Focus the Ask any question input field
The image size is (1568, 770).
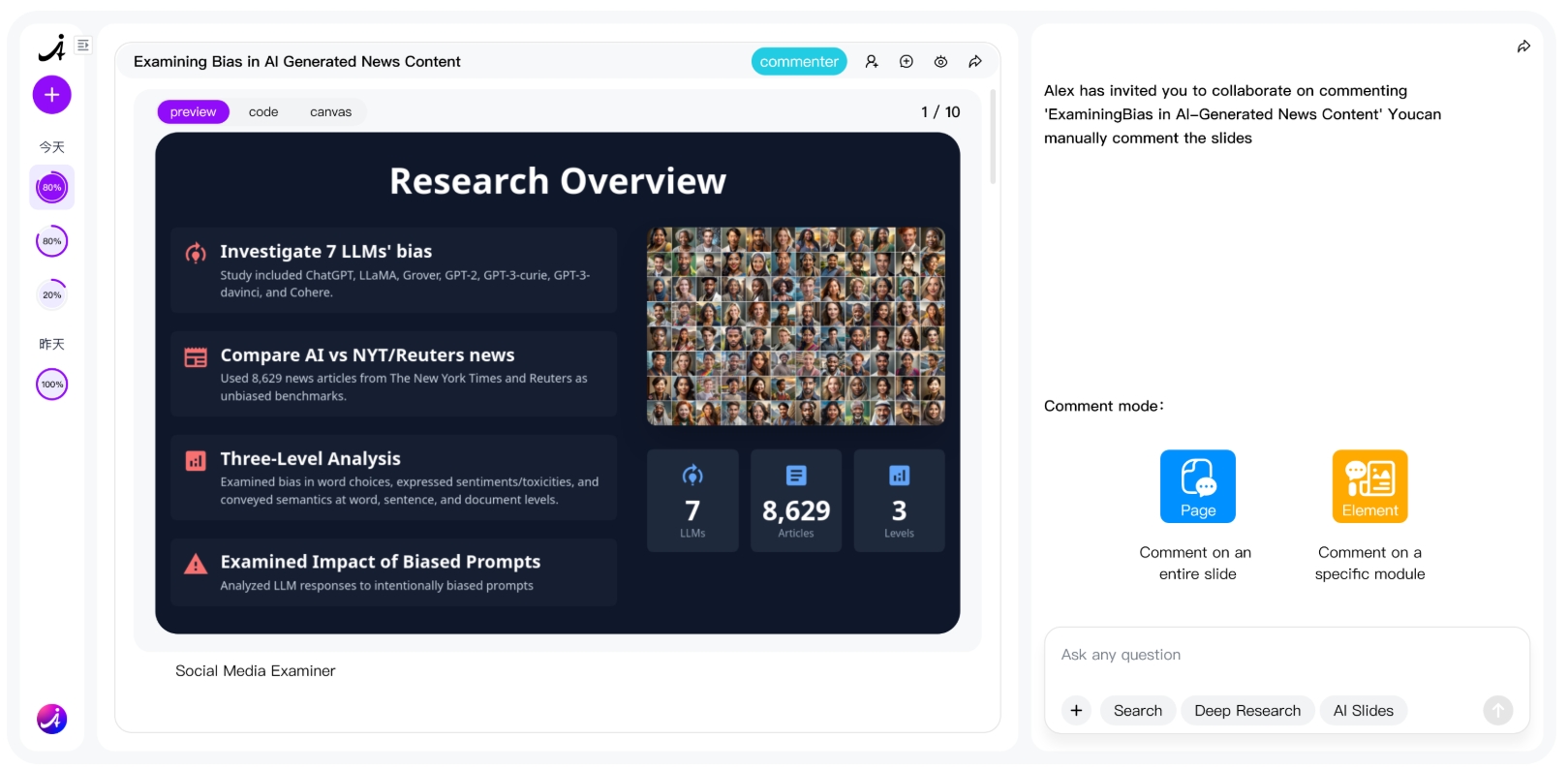click(x=1286, y=656)
